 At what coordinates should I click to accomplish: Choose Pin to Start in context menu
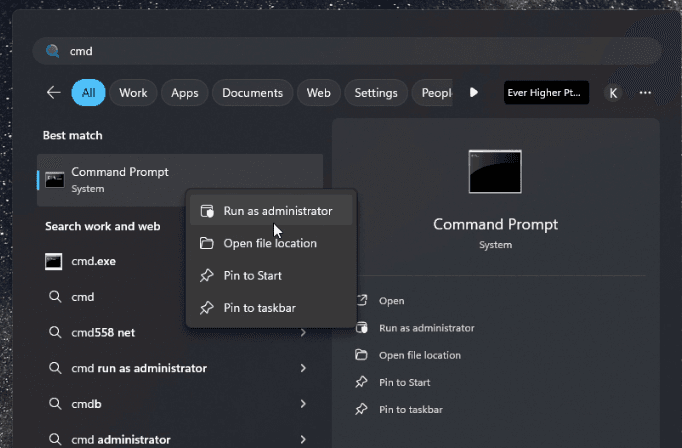click(x=252, y=275)
